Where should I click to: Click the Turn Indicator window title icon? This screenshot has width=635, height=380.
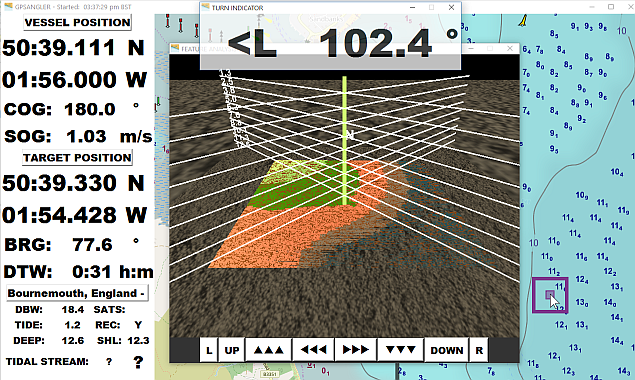click(206, 7)
